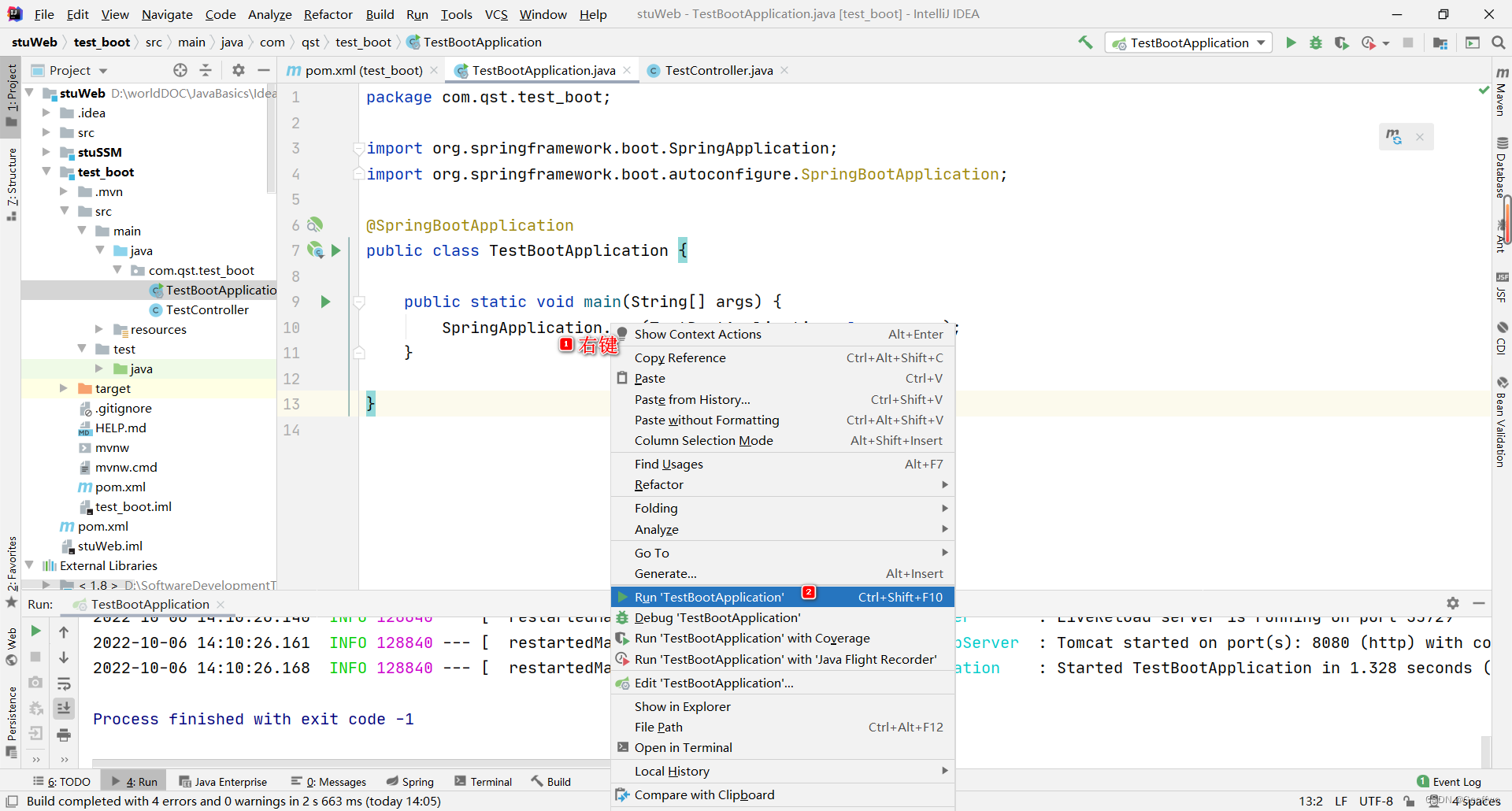
Task: Run TestBootApplication with the toolbar play icon
Action: coord(1291,43)
